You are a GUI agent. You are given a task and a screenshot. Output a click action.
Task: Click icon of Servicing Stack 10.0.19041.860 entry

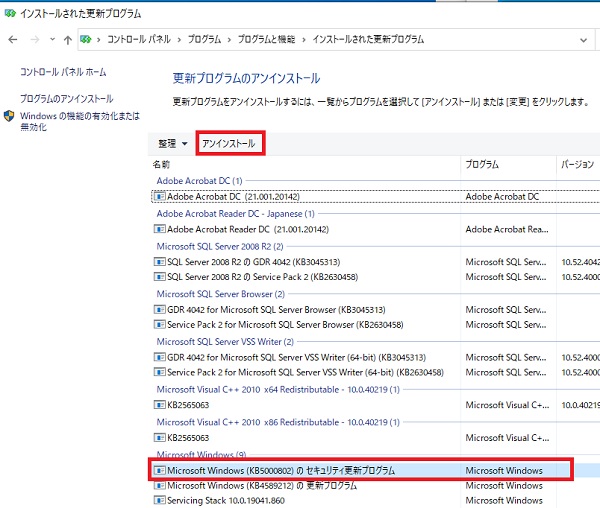point(160,500)
